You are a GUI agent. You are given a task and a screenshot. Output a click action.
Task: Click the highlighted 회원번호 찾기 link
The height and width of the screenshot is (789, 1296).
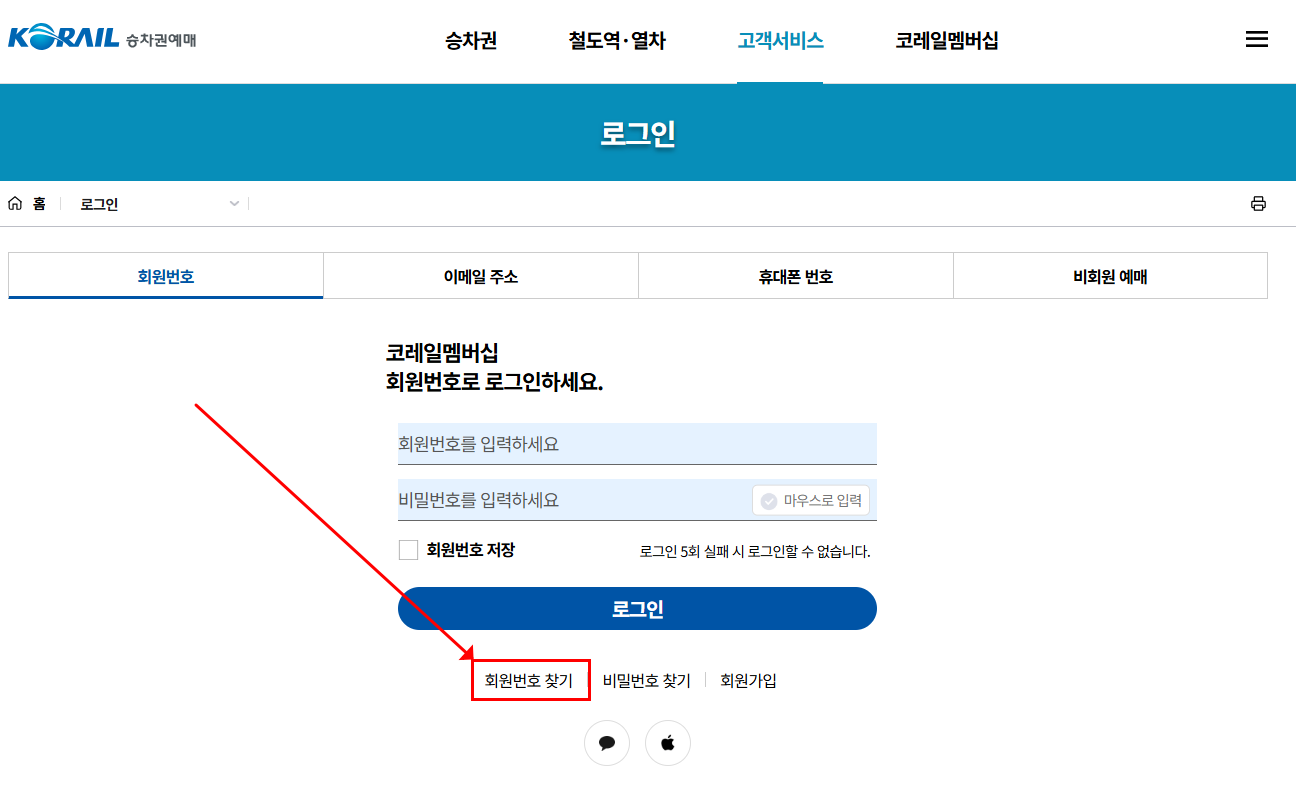coord(530,680)
